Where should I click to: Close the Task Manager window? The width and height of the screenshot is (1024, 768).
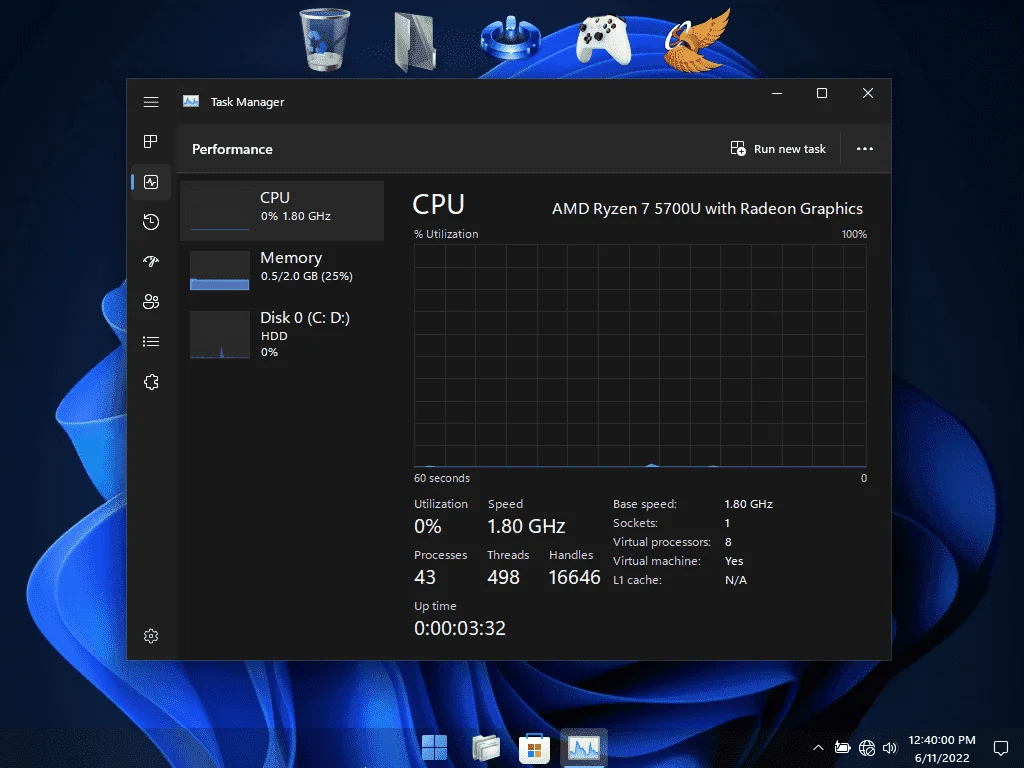point(868,93)
